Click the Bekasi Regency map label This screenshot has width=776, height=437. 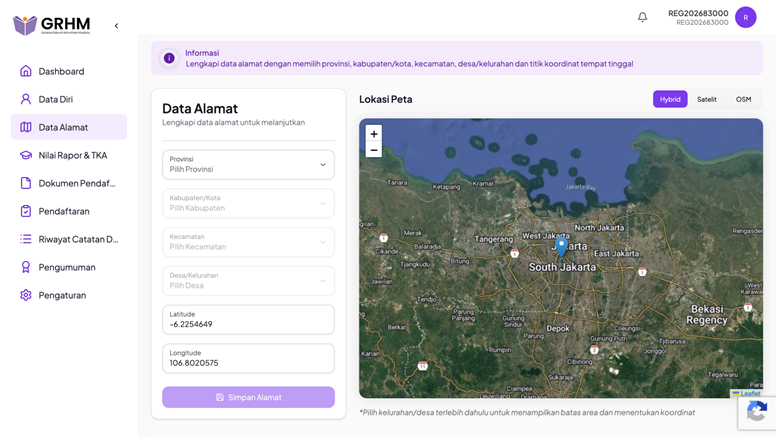click(707, 314)
